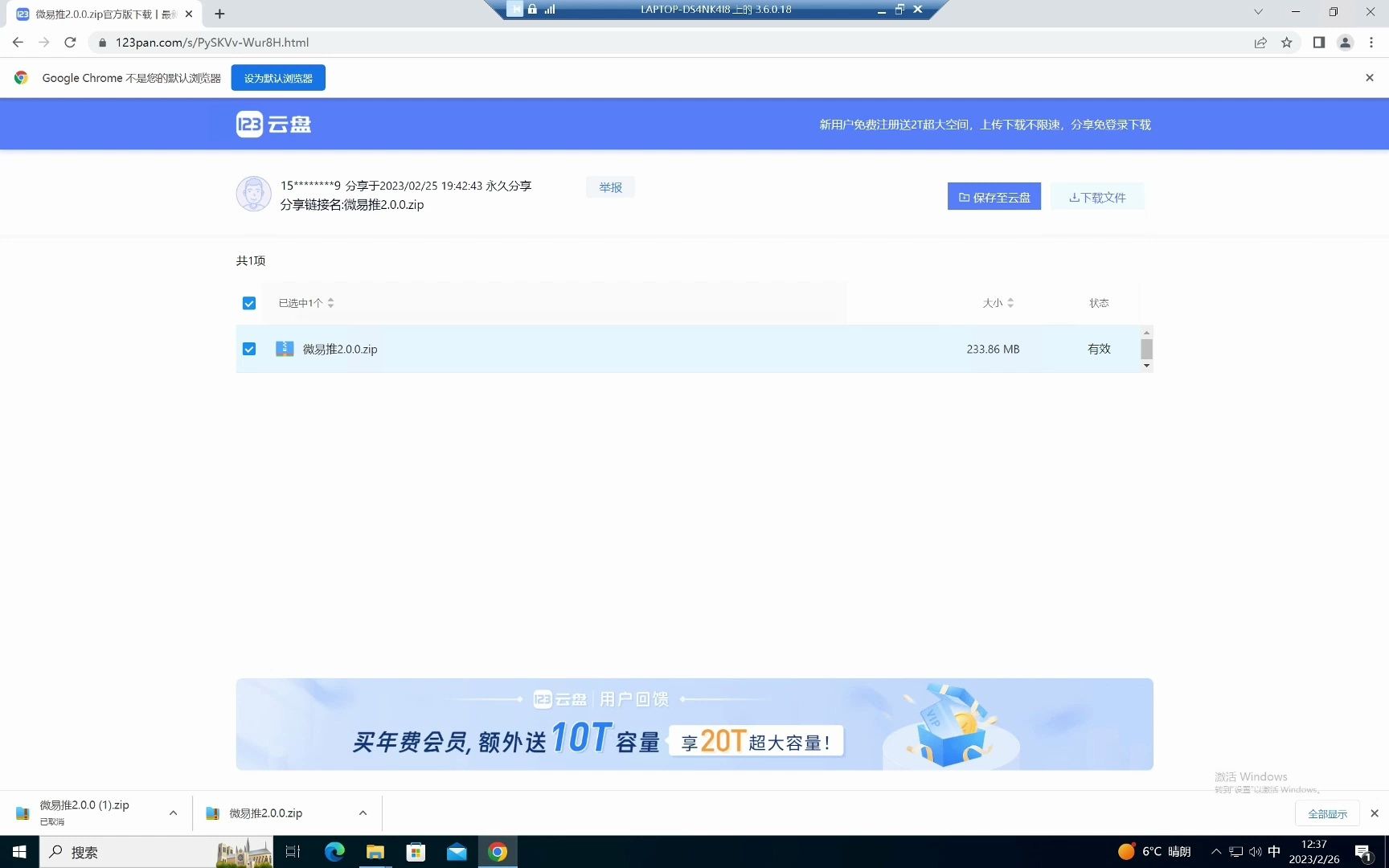Uncheck the 微易推2.0.0.zip file checkbox
The width and height of the screenshot is (1389, 868).
click(249, 349)
